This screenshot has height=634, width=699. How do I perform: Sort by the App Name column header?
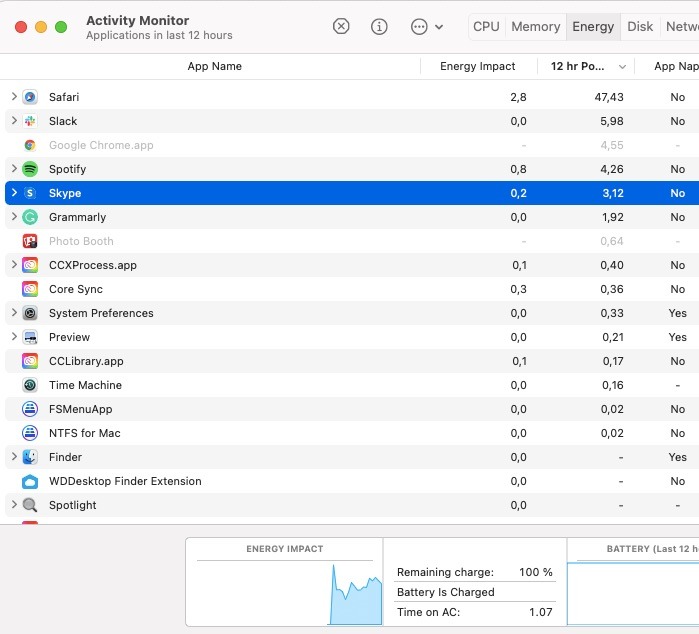214,66
